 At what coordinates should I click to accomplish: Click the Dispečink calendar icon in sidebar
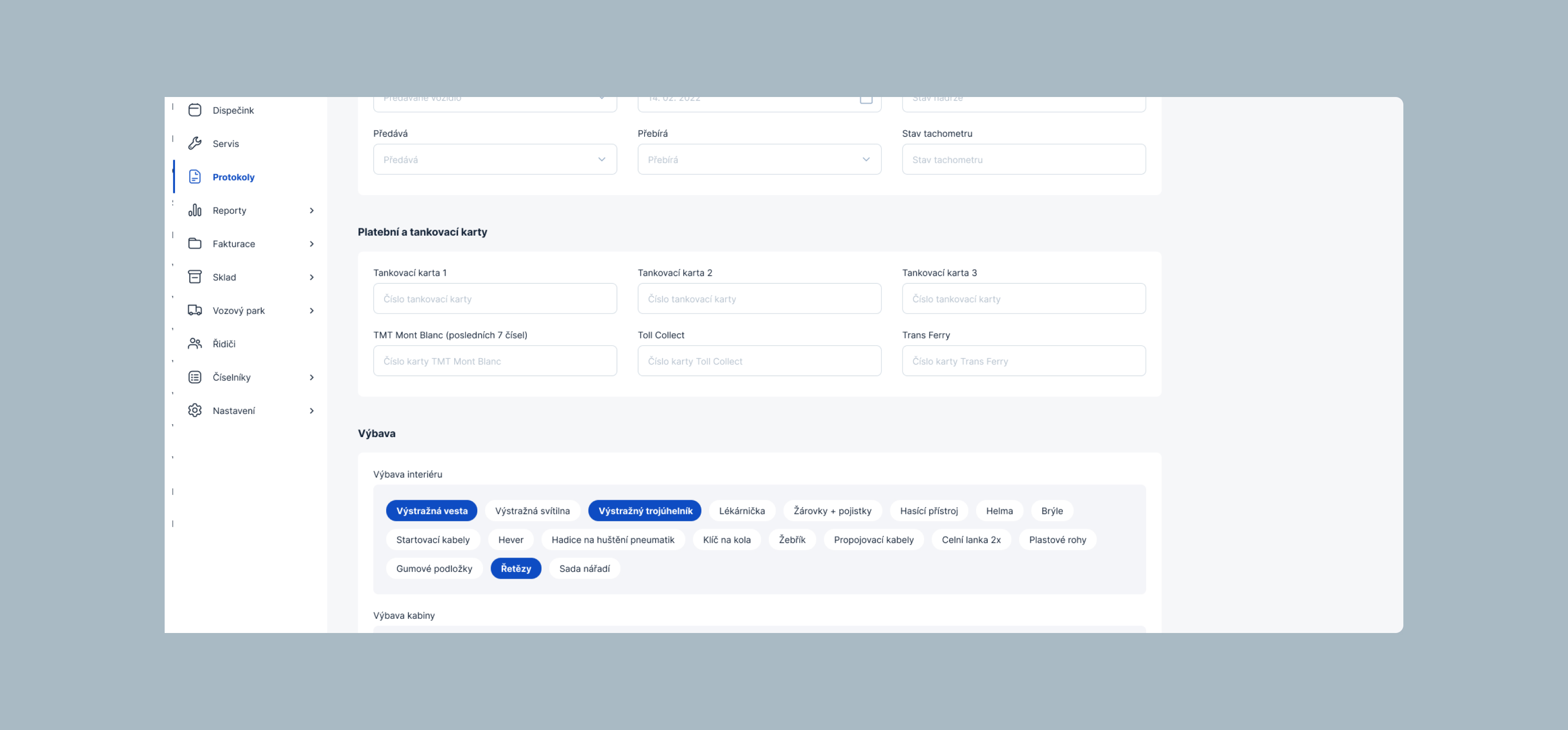pyautogui.click(x=195, y=110)
